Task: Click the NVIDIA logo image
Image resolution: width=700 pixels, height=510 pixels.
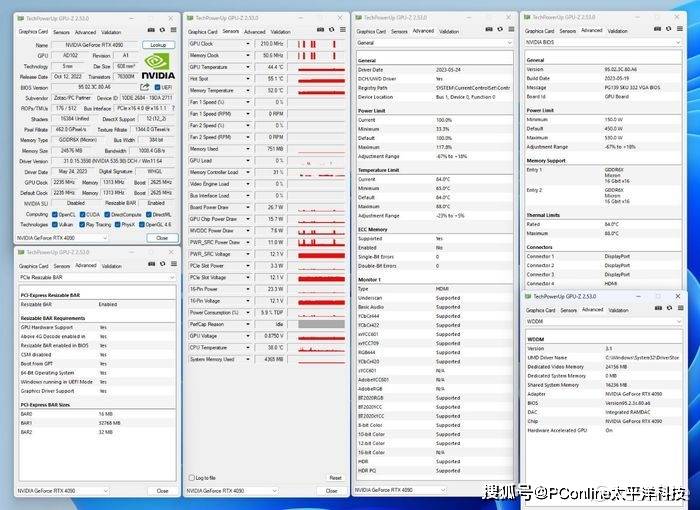Action: (158, 67)
